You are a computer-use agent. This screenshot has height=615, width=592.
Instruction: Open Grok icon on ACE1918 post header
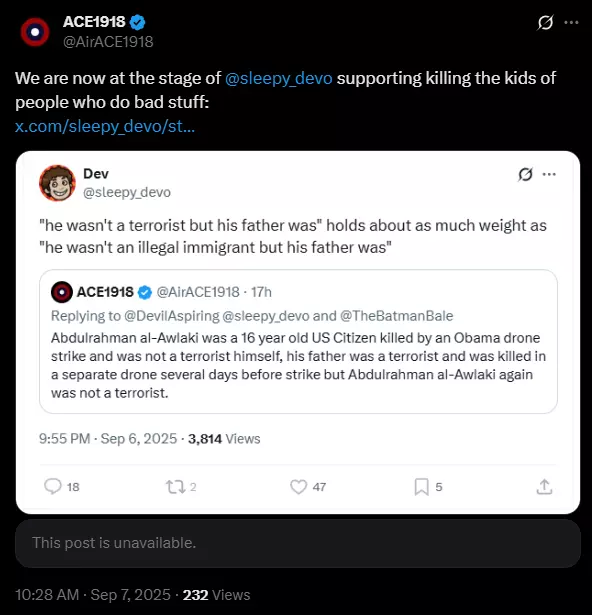point(545,22)
